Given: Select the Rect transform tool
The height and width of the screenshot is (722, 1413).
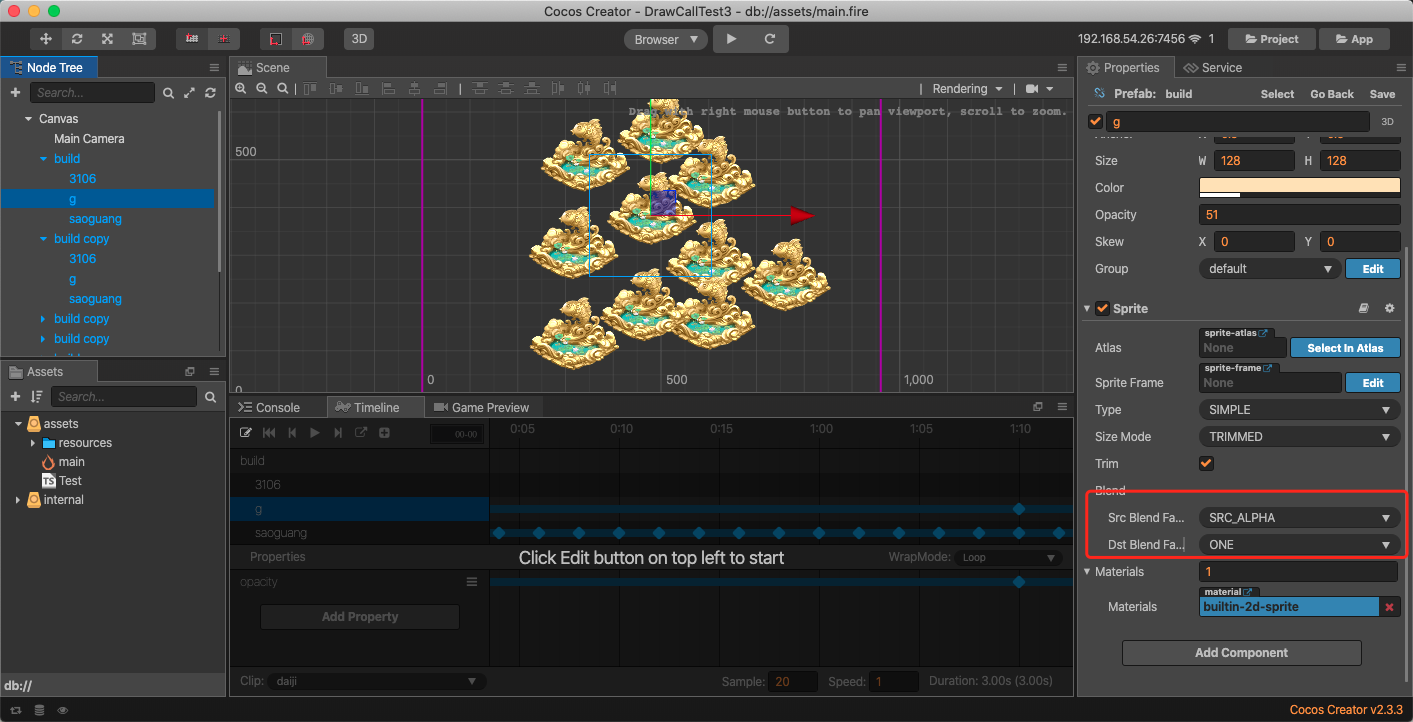Looking at the screenshot, I should click(138, 39).
